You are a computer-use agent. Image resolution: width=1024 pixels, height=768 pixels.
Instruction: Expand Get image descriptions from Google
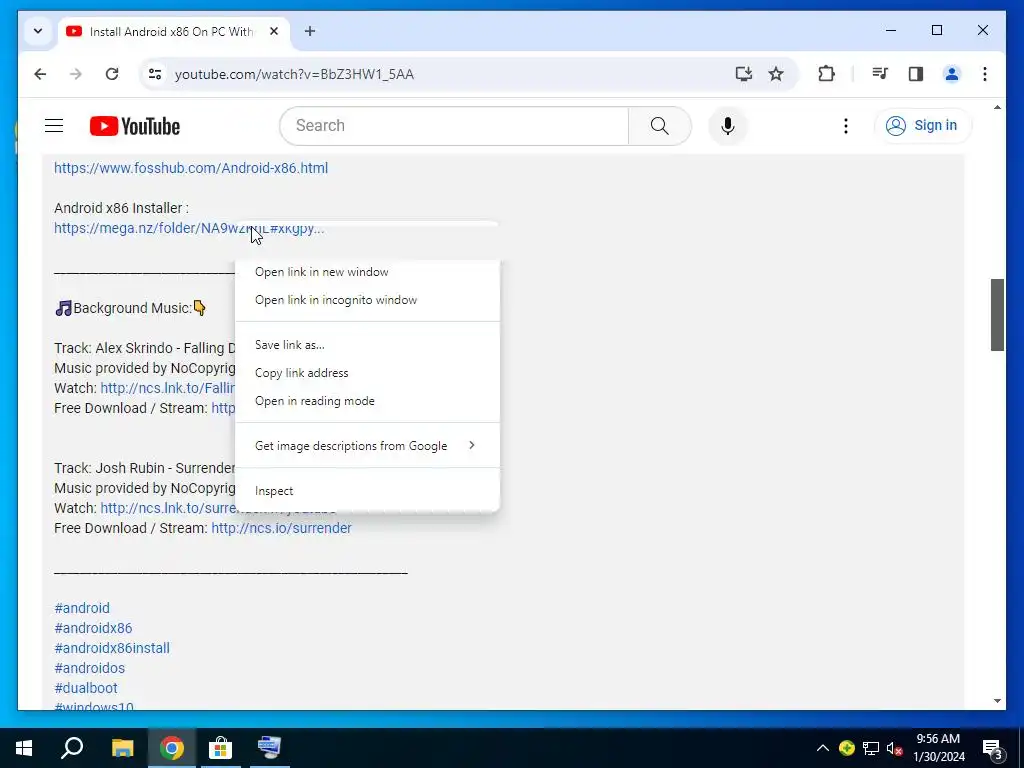click(368, 445)
